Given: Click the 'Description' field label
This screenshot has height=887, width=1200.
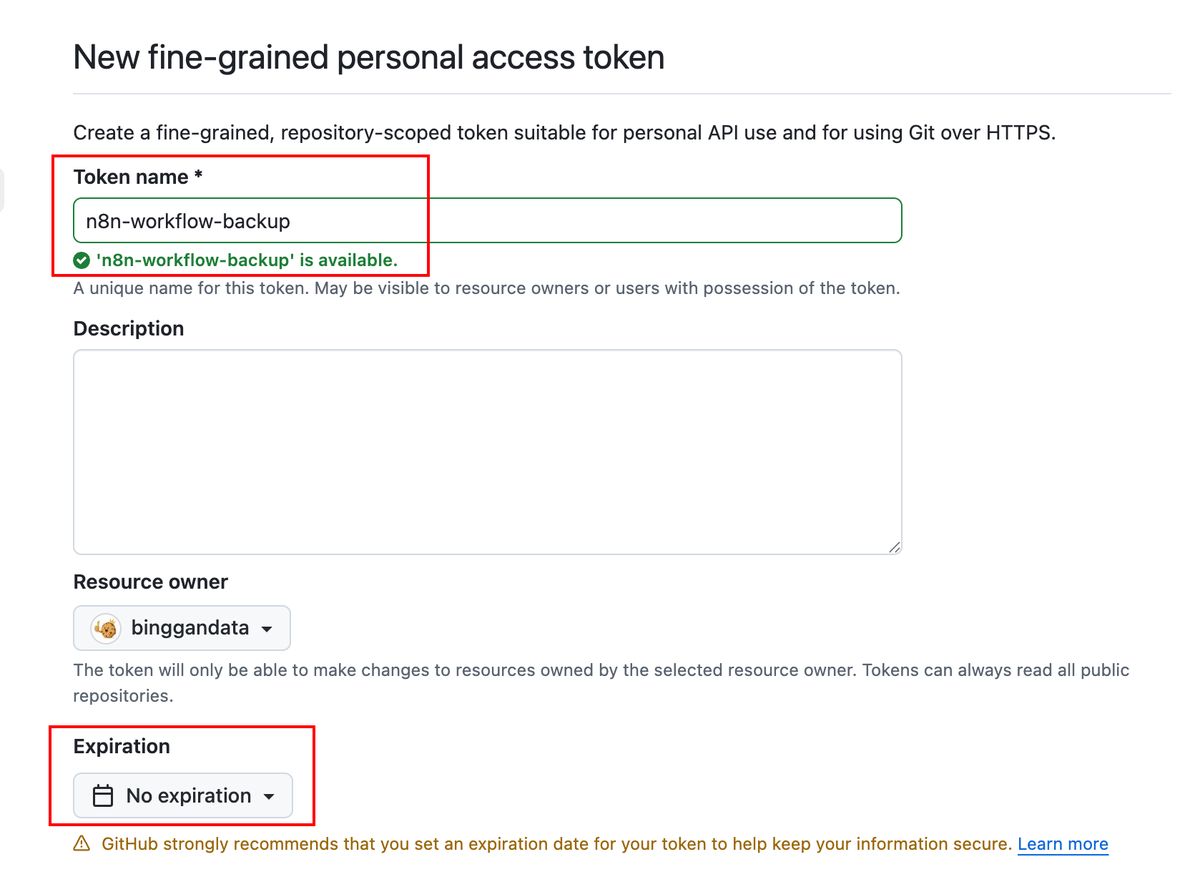Looking at the screenshot, I should point(128,329).
